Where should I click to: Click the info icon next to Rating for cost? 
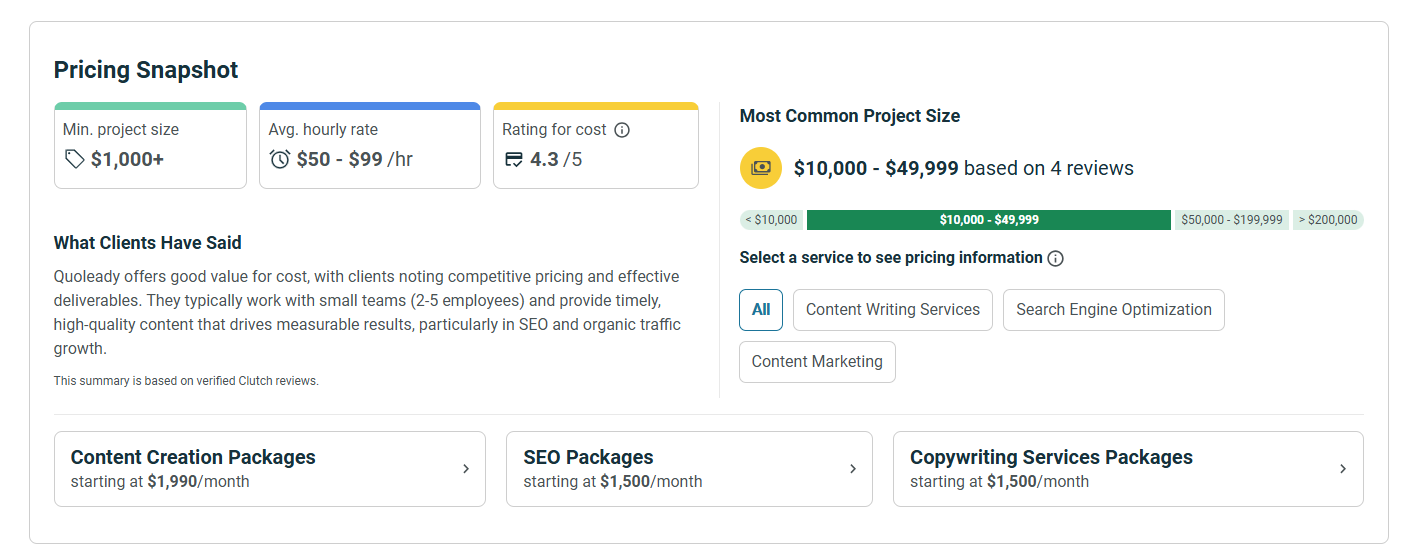[622, 130]
